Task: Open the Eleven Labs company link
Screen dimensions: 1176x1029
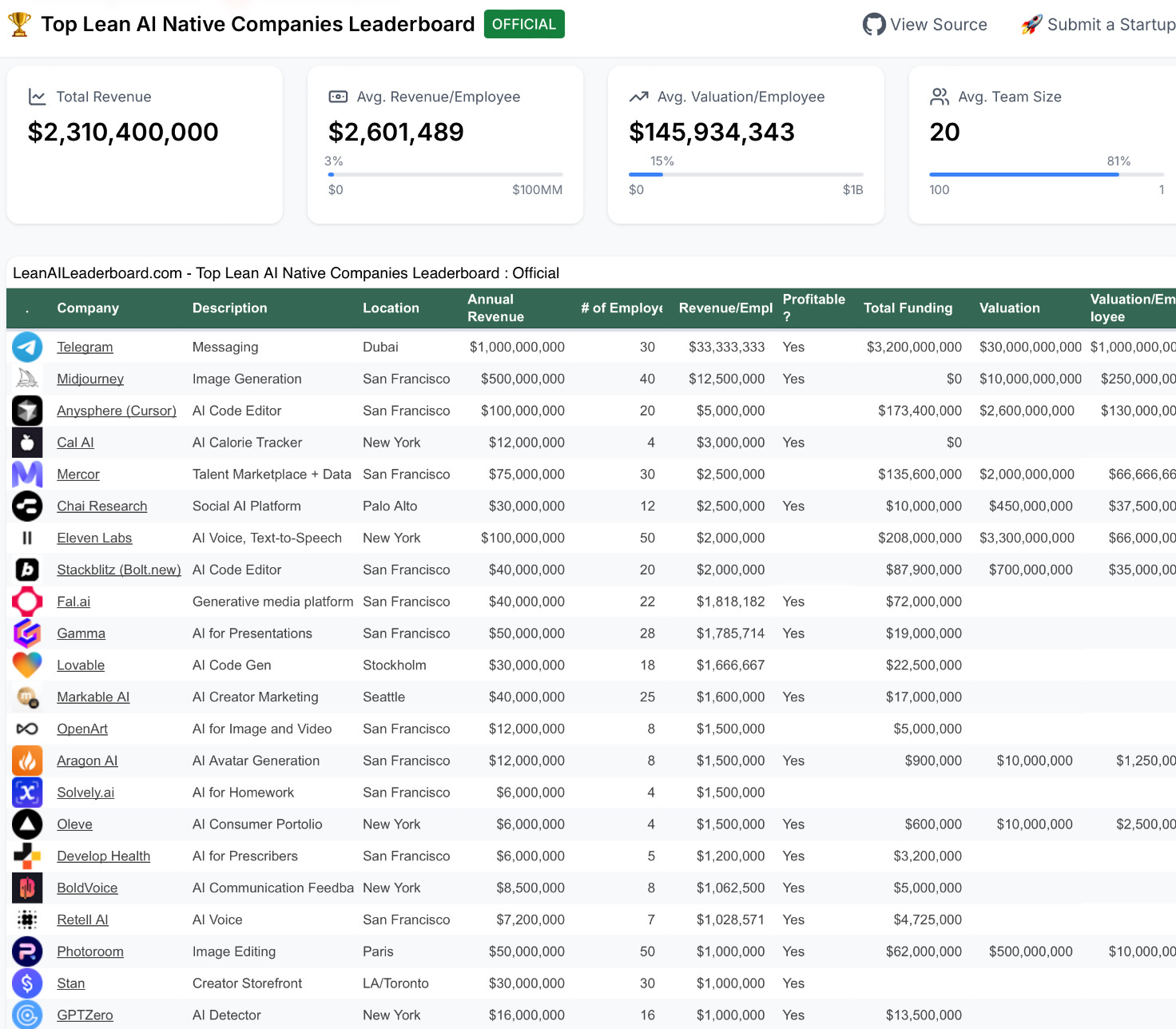Action: [x=94, y=538]
